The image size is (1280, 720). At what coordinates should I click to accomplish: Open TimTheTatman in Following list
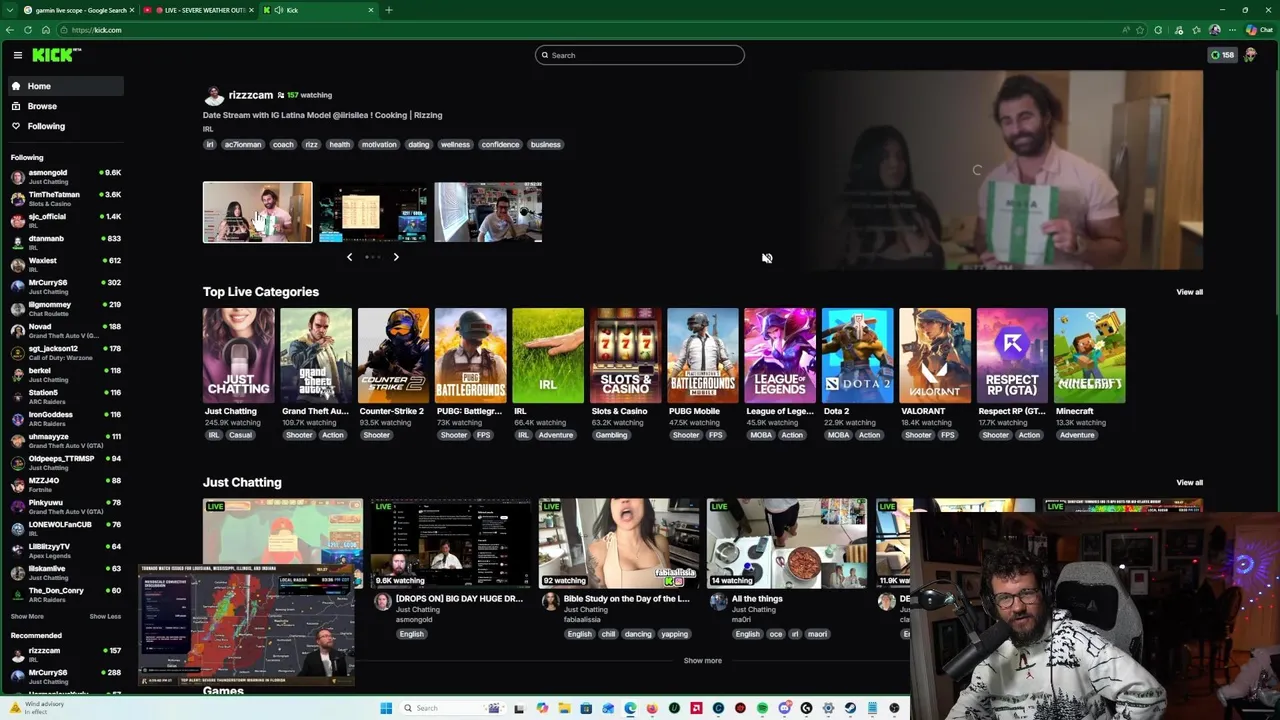(66, 199)
